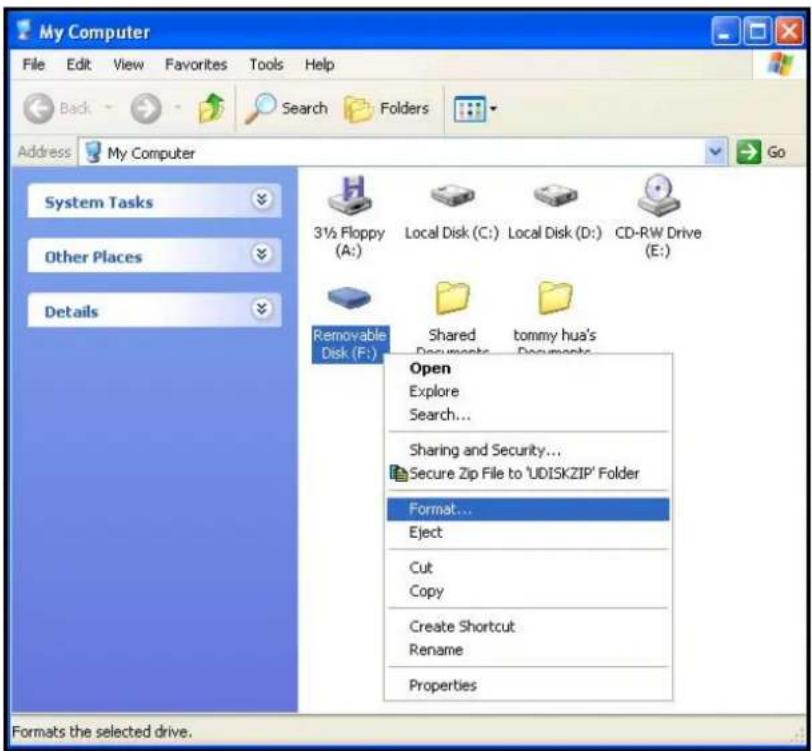Go up one folder level
The image size is (812, 751).
pyautogui.click(x=211, y=108)
